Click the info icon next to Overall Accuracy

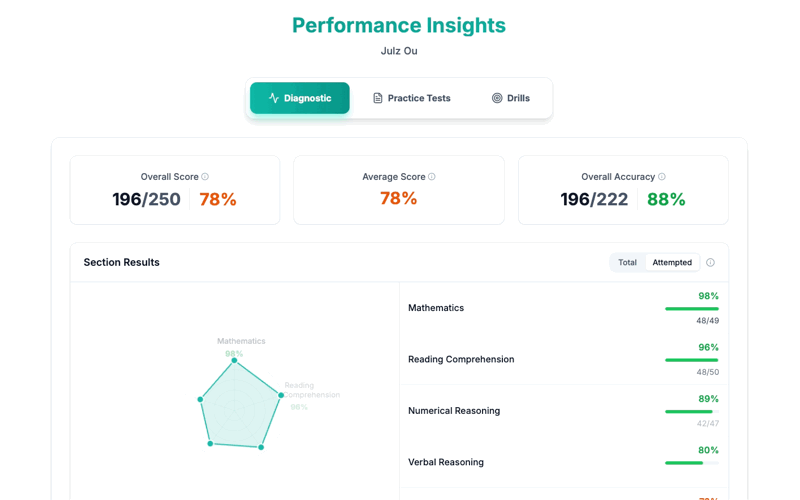click(x=662, y=177)
